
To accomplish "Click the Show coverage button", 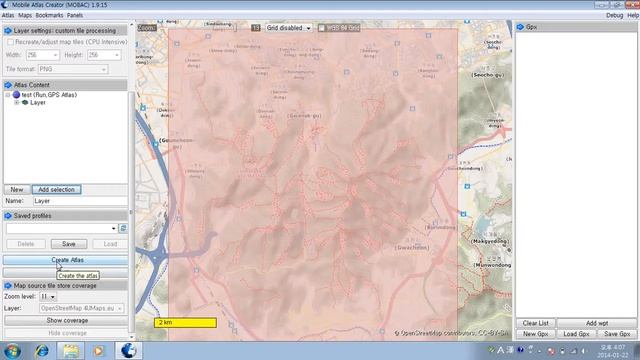I will [67, 321].
